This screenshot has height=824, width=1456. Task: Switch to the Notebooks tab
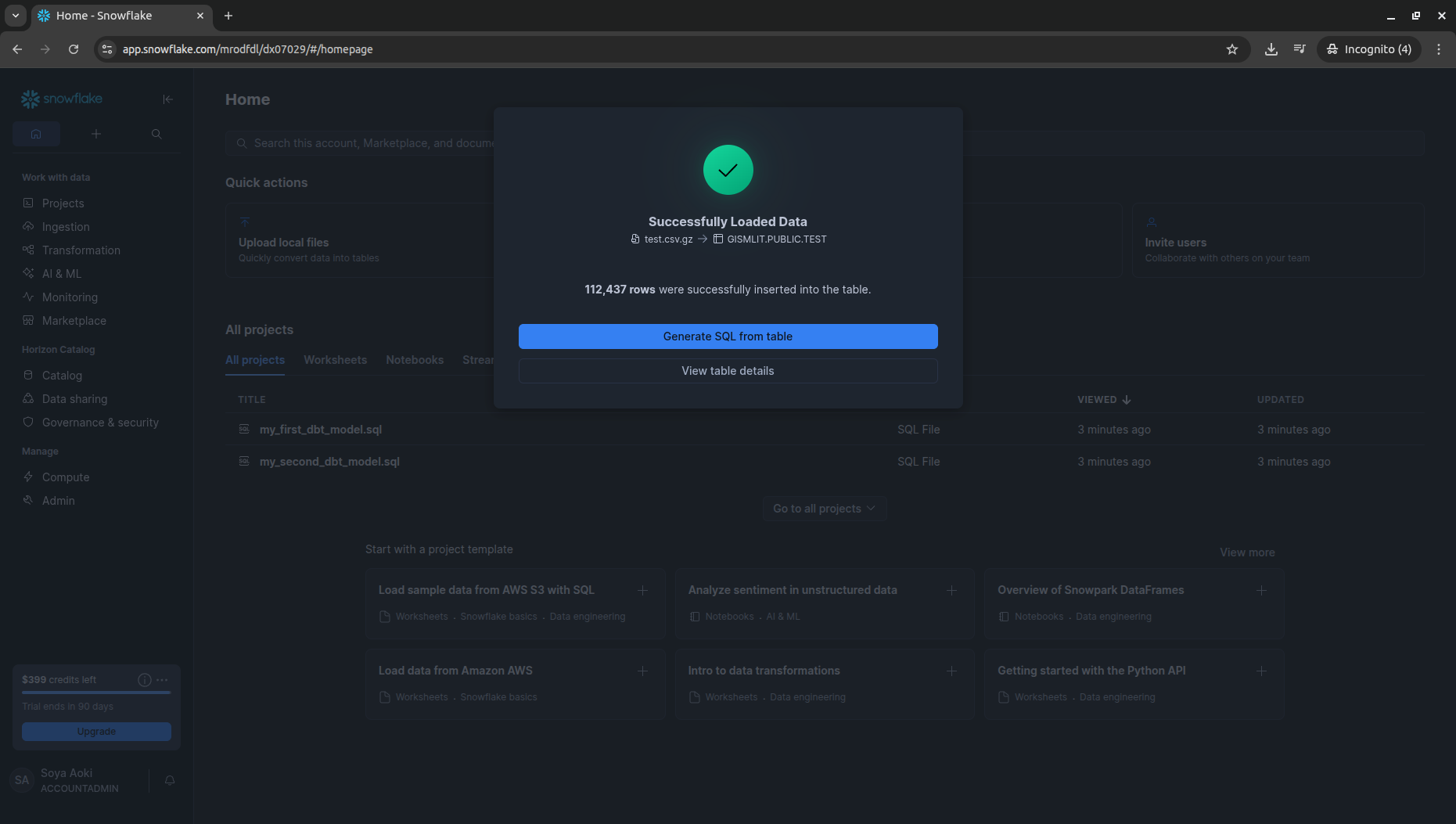point(415,360)
